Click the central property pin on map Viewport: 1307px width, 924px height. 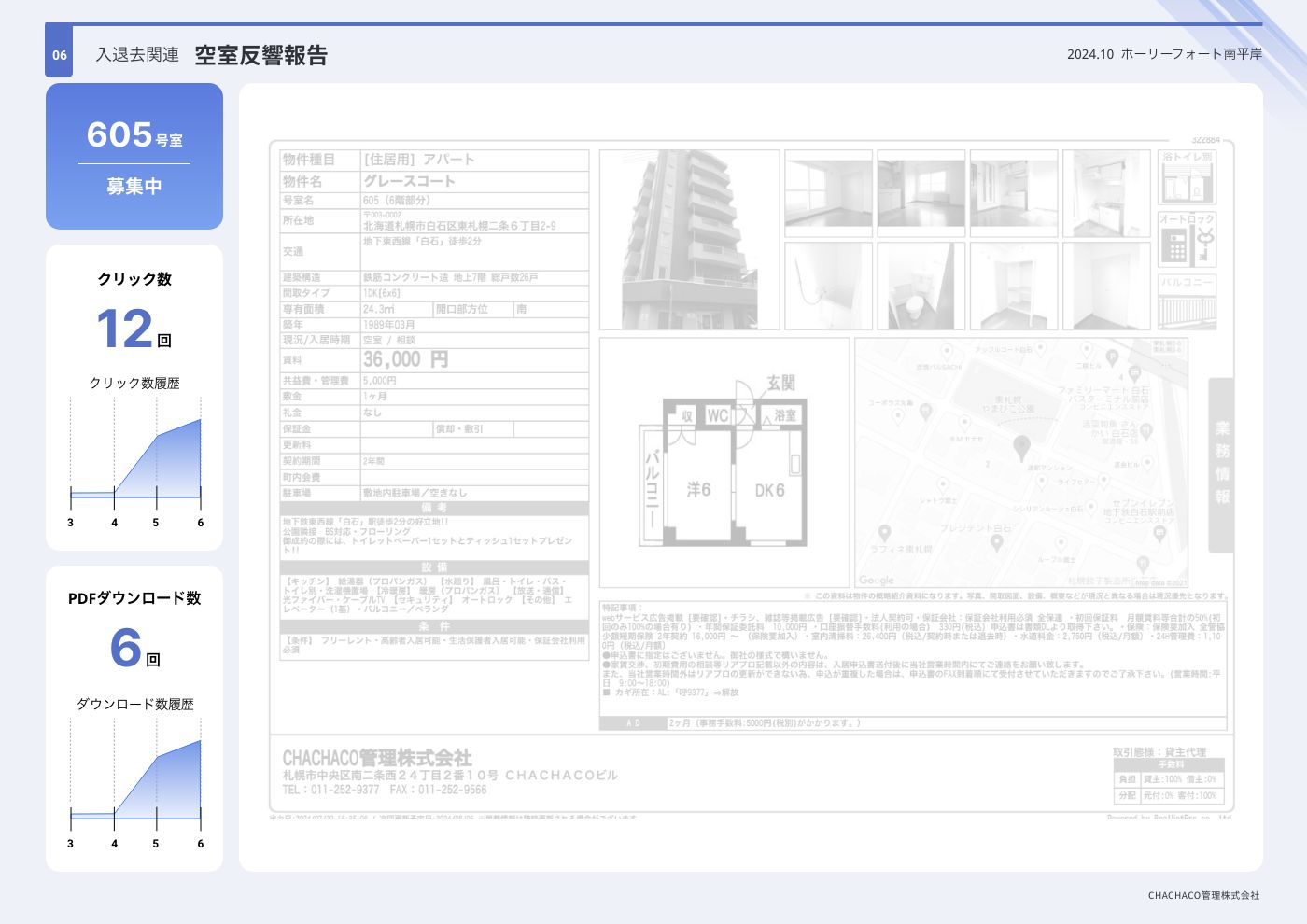point(1021,447)
